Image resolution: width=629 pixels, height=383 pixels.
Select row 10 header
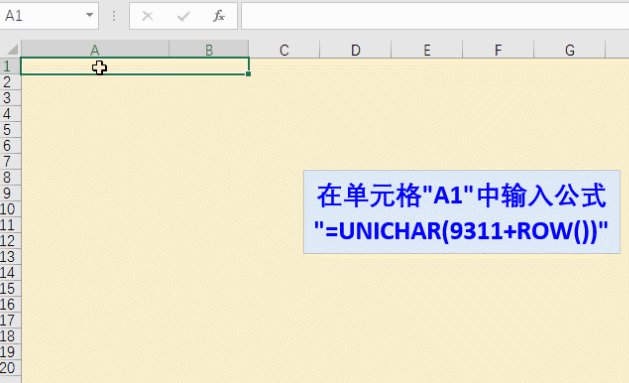point(10,209)
